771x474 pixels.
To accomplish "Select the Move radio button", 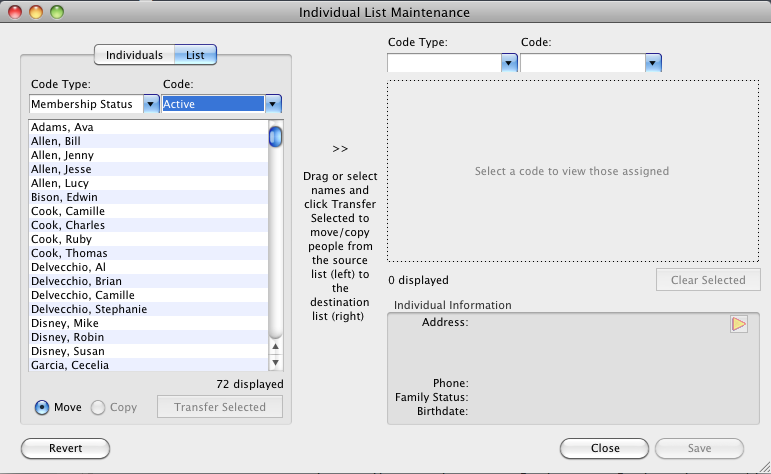I will pyautogui.click(x=42, y=407).
